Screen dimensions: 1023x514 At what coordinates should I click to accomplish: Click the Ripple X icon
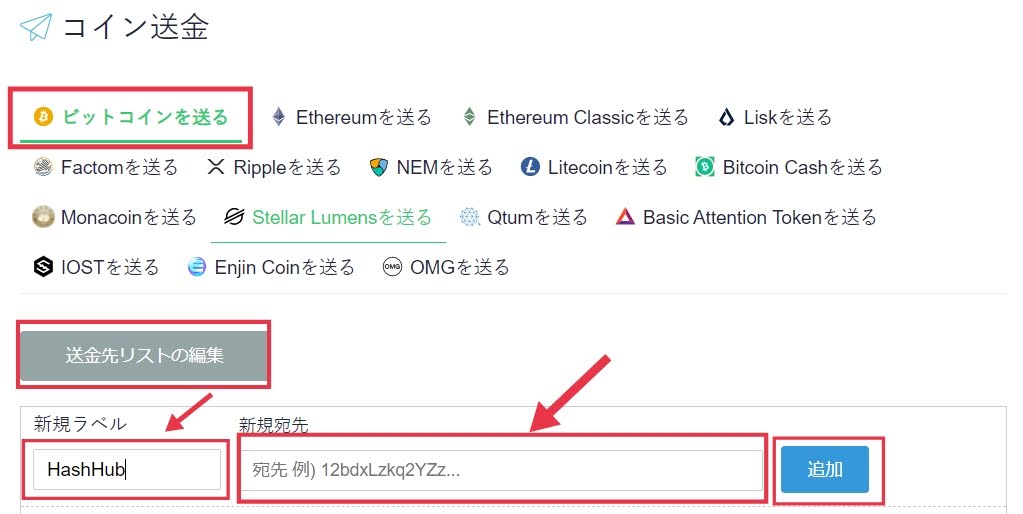215,167
